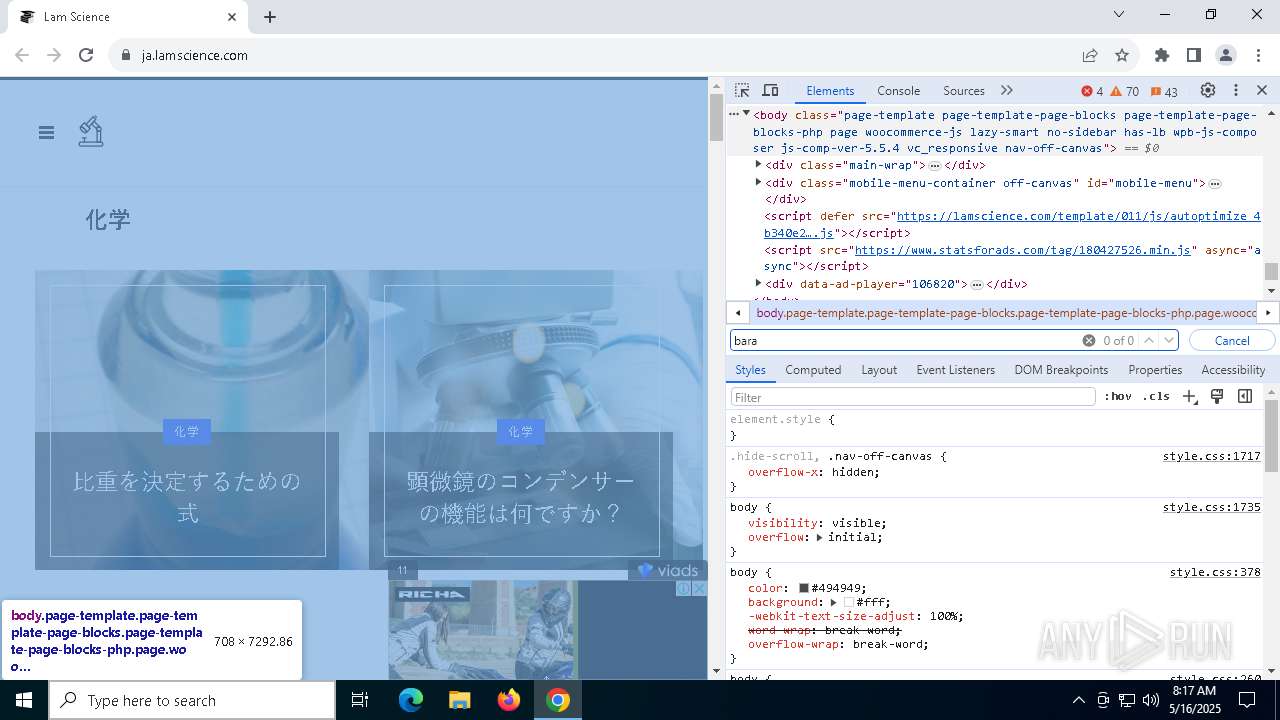This screenshot has width=1280, height=720.
Task: Open the Computed styles tab
Action: tap(813, 370)
